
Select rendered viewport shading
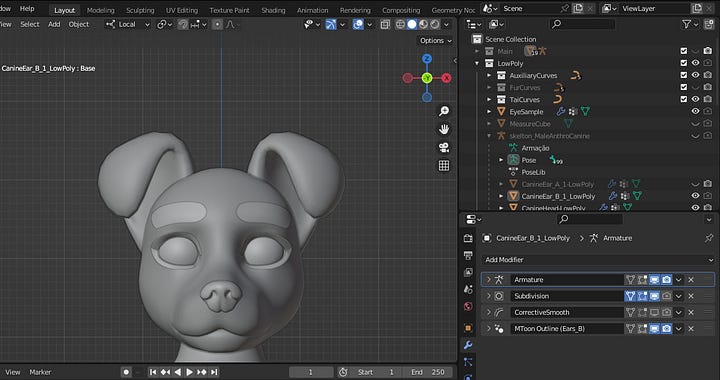[x=434, y=24]
